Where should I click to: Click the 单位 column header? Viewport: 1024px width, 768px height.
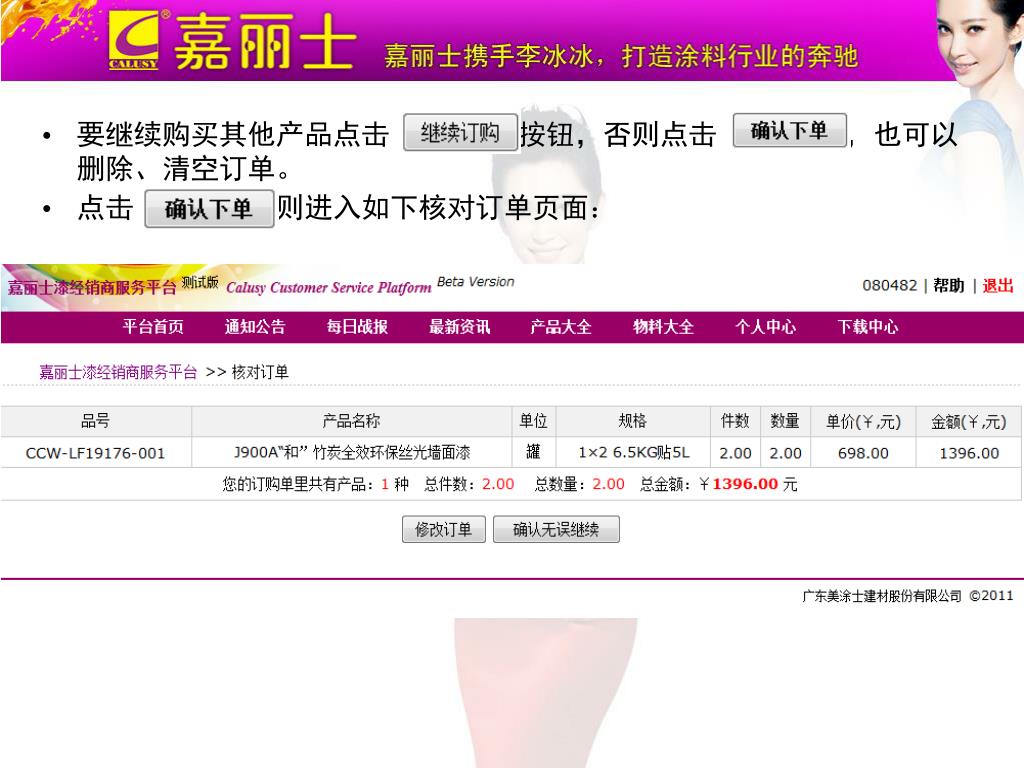point(534,421)
